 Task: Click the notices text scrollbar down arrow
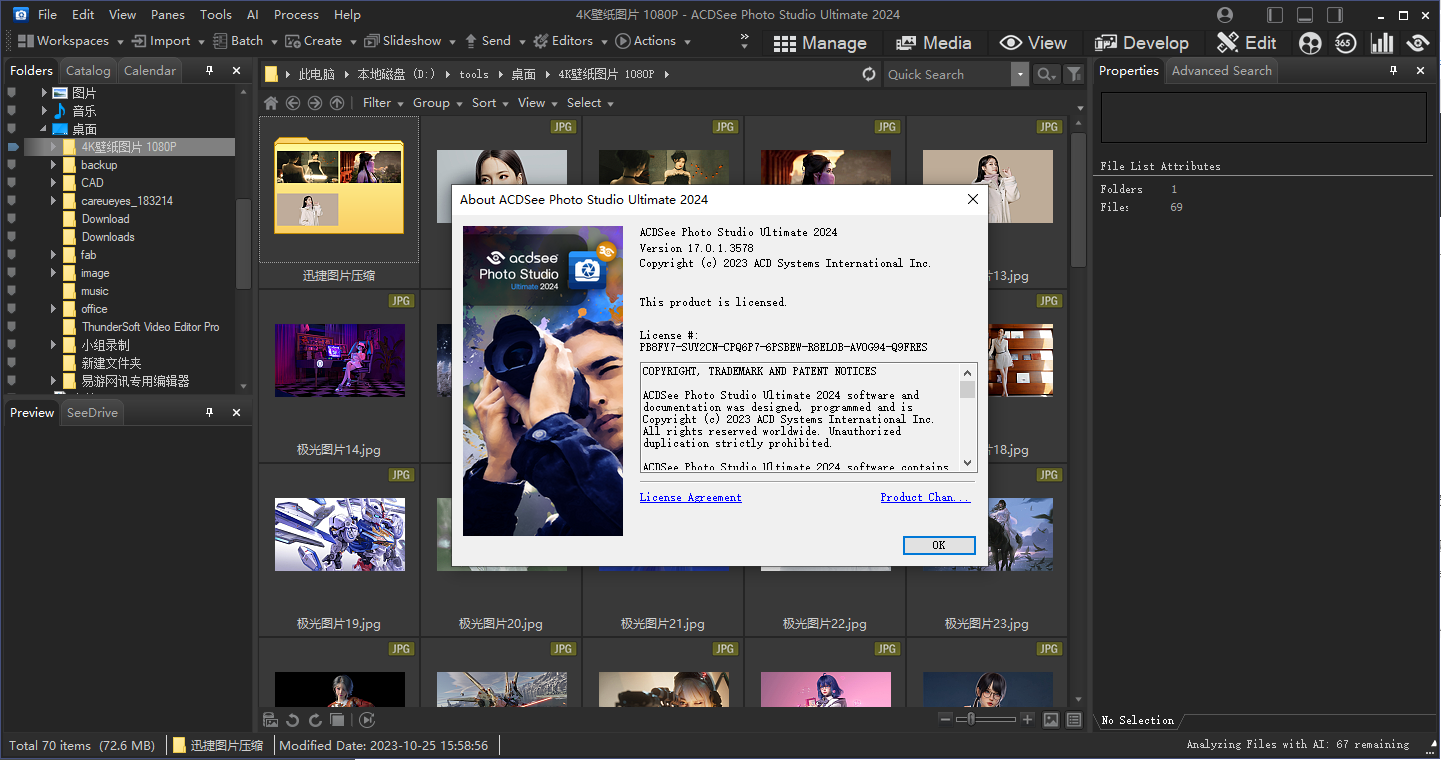(x=967, y=463)
